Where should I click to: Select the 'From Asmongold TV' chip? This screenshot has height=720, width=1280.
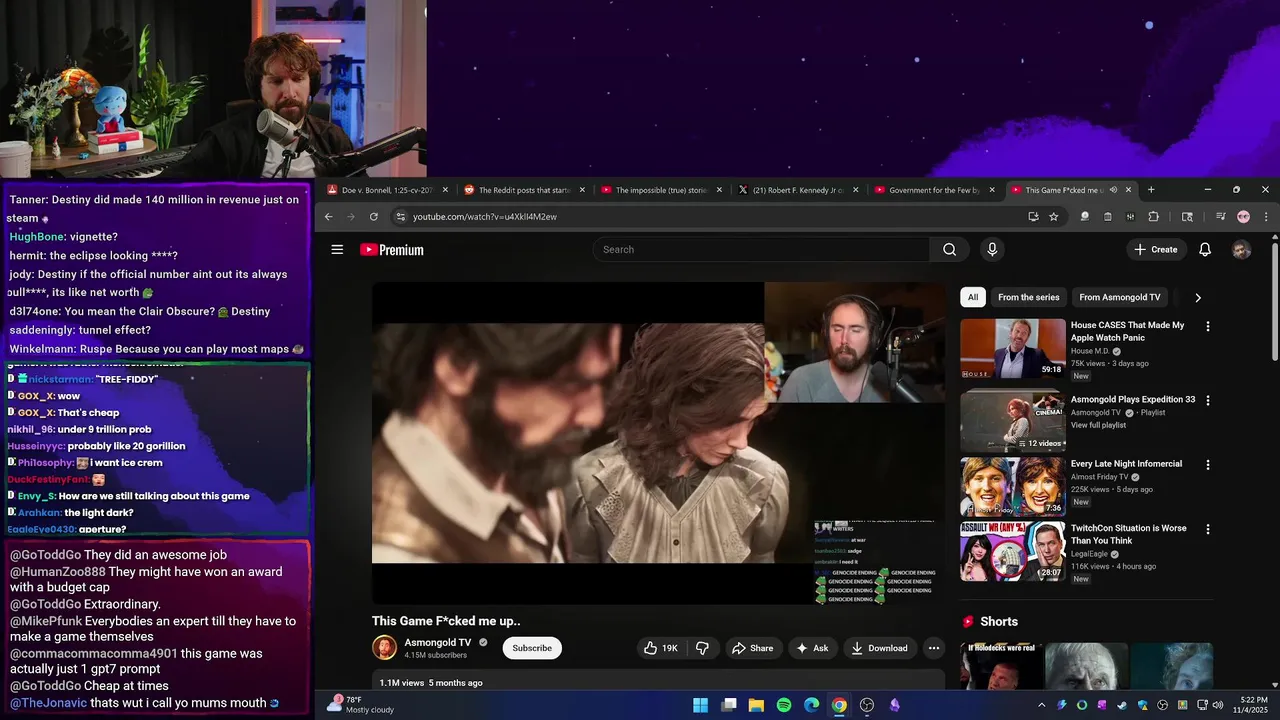1120,297
